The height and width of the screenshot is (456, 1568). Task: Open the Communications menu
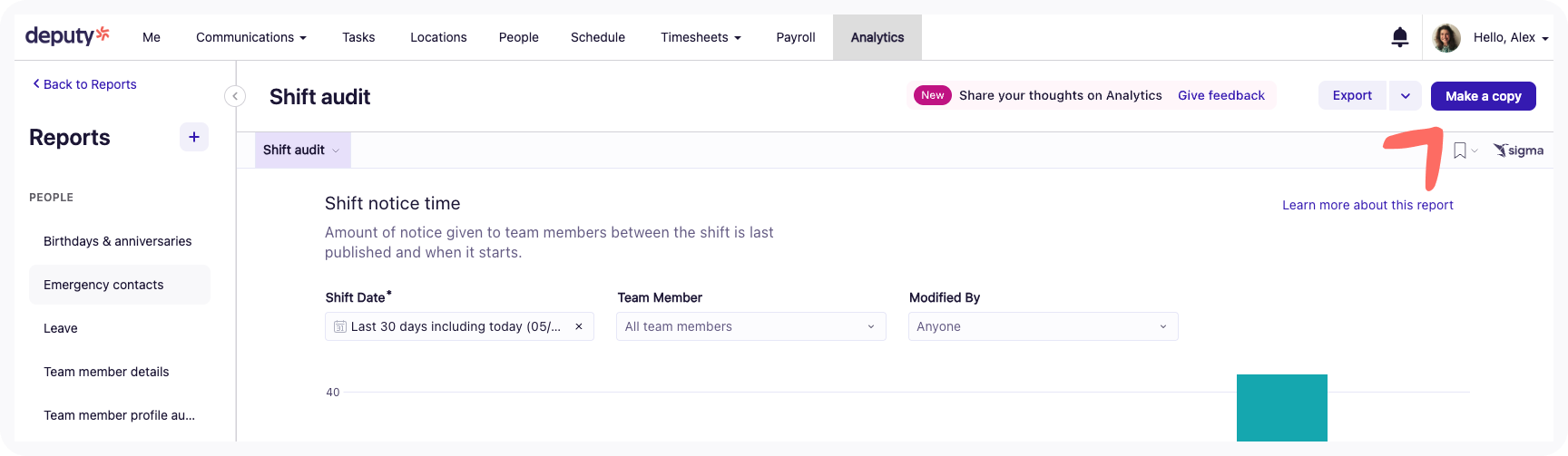coord(250,37)
